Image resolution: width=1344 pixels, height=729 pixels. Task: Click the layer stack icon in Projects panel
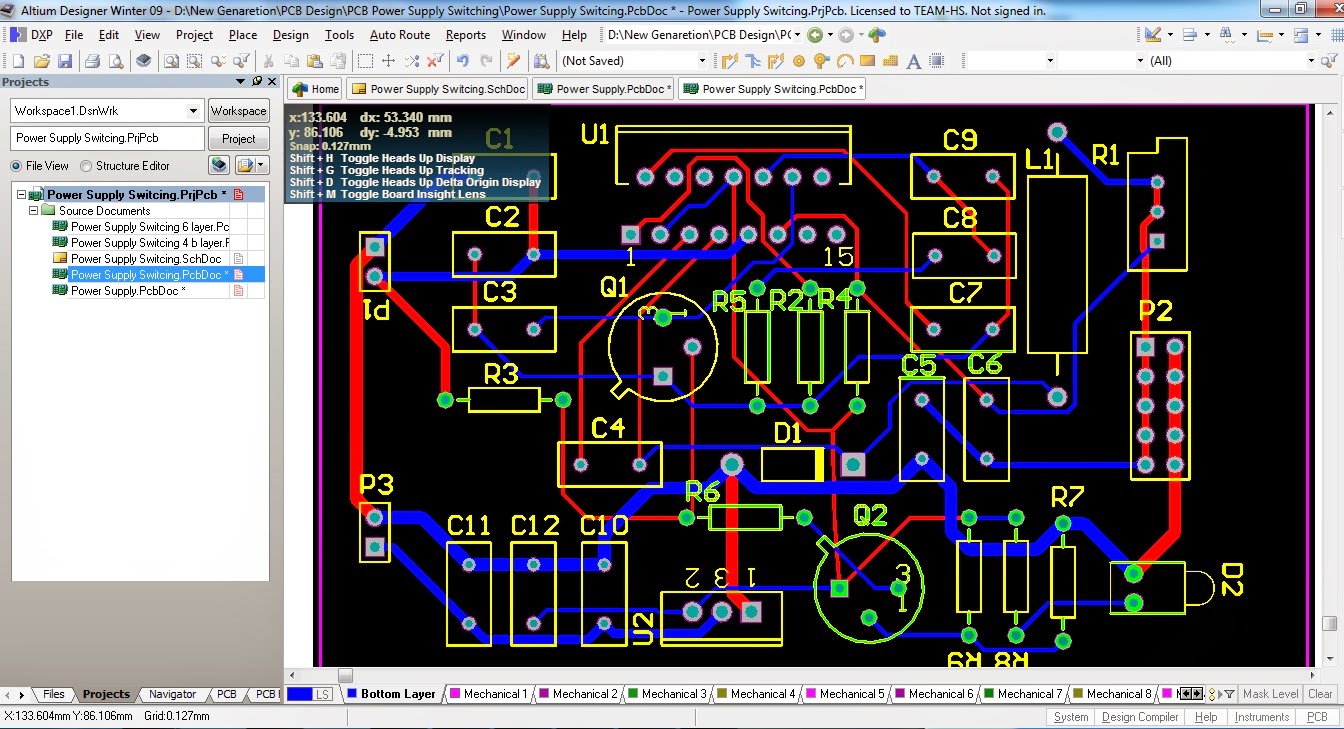pyautogui.click(x=219, y=165)
